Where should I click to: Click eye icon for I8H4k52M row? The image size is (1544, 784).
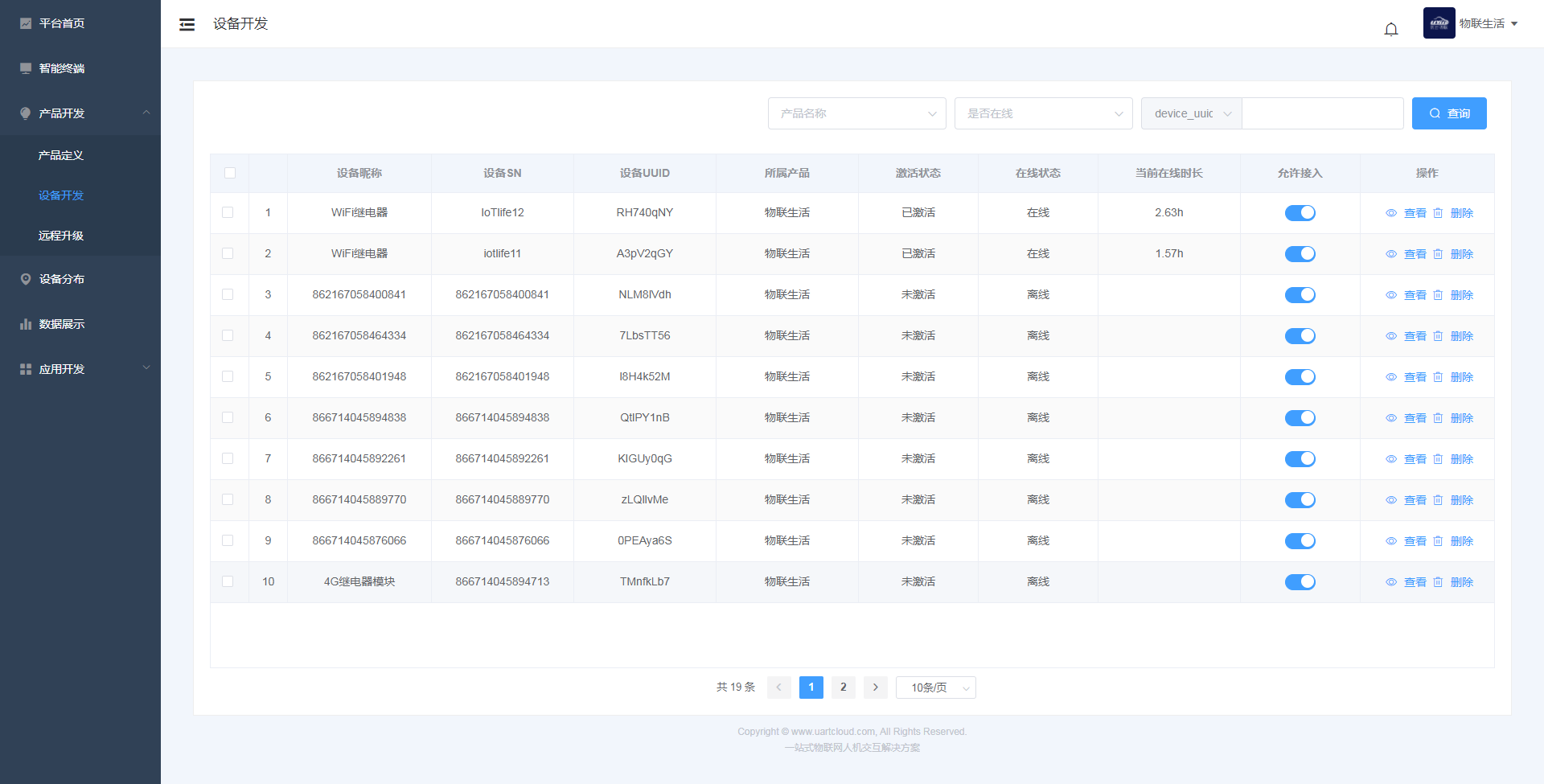(x=1391, y=377)
